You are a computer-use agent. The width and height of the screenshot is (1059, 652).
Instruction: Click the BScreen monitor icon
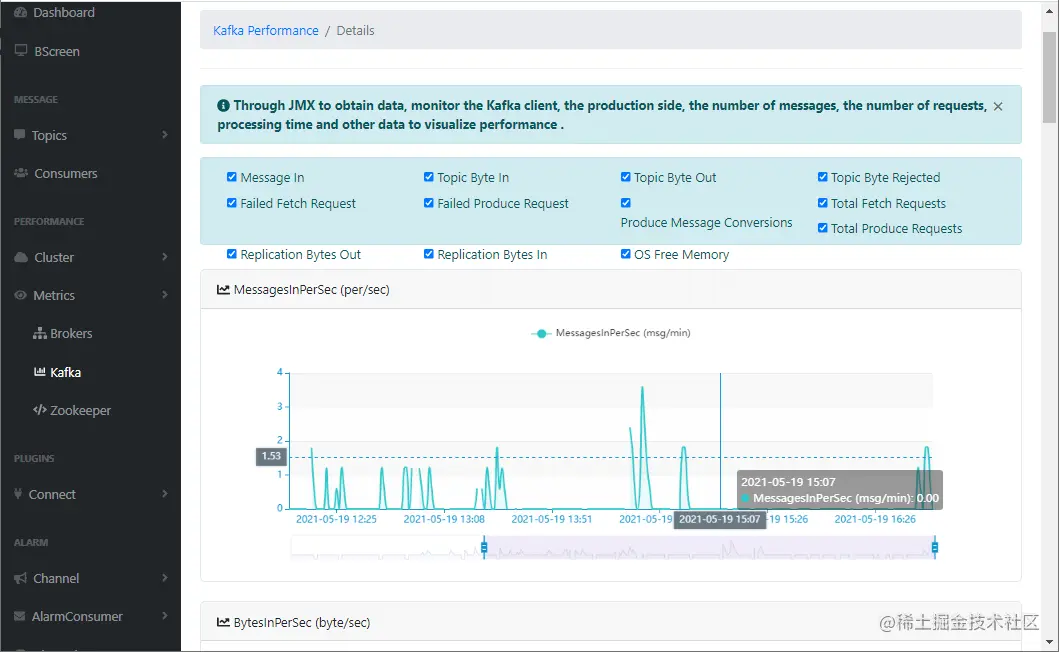pos(21,51)
